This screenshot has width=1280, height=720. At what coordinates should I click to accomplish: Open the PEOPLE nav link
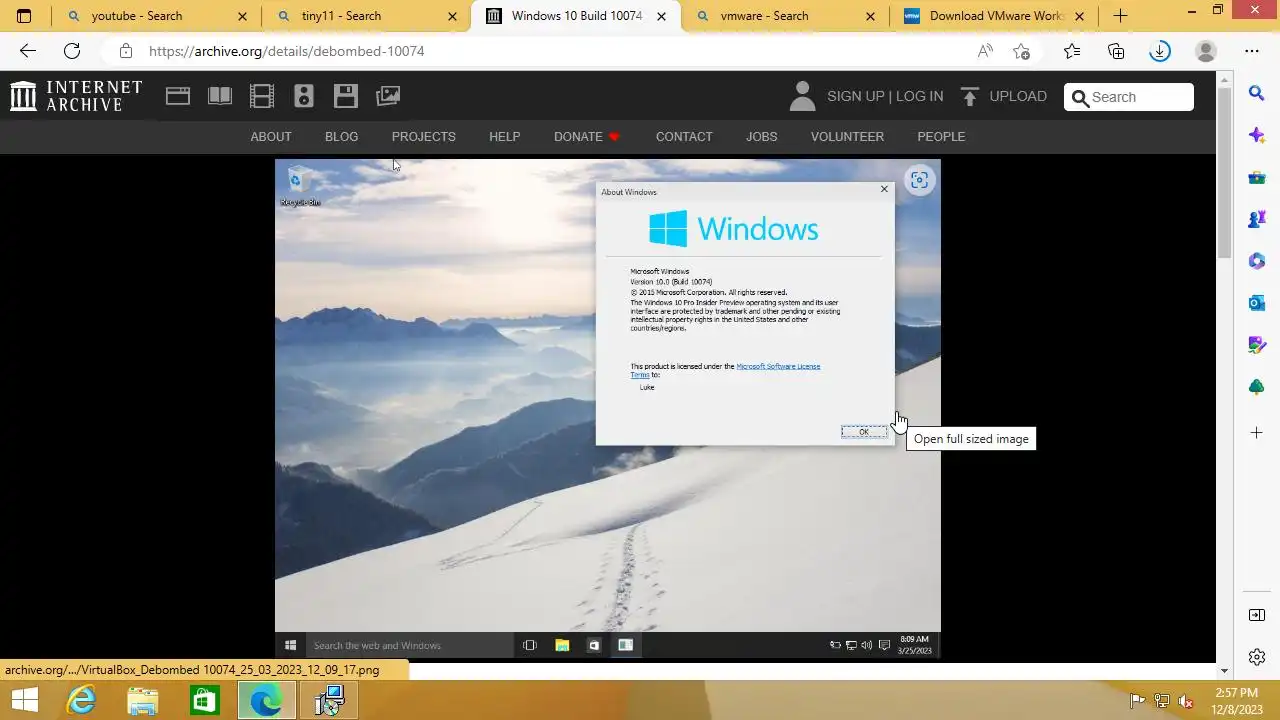tap(941, 137)
